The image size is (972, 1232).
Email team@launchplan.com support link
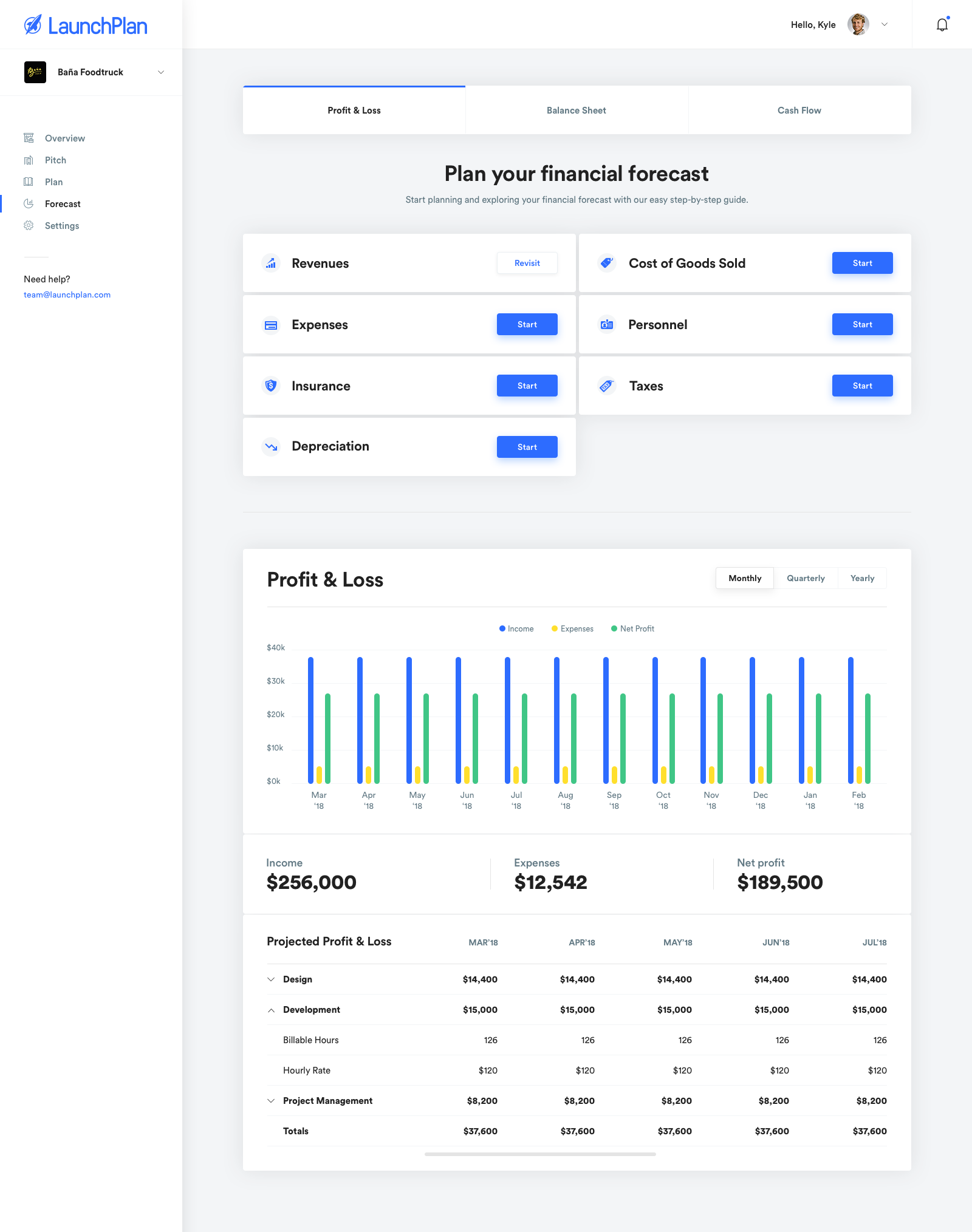(x=67, y=295)
